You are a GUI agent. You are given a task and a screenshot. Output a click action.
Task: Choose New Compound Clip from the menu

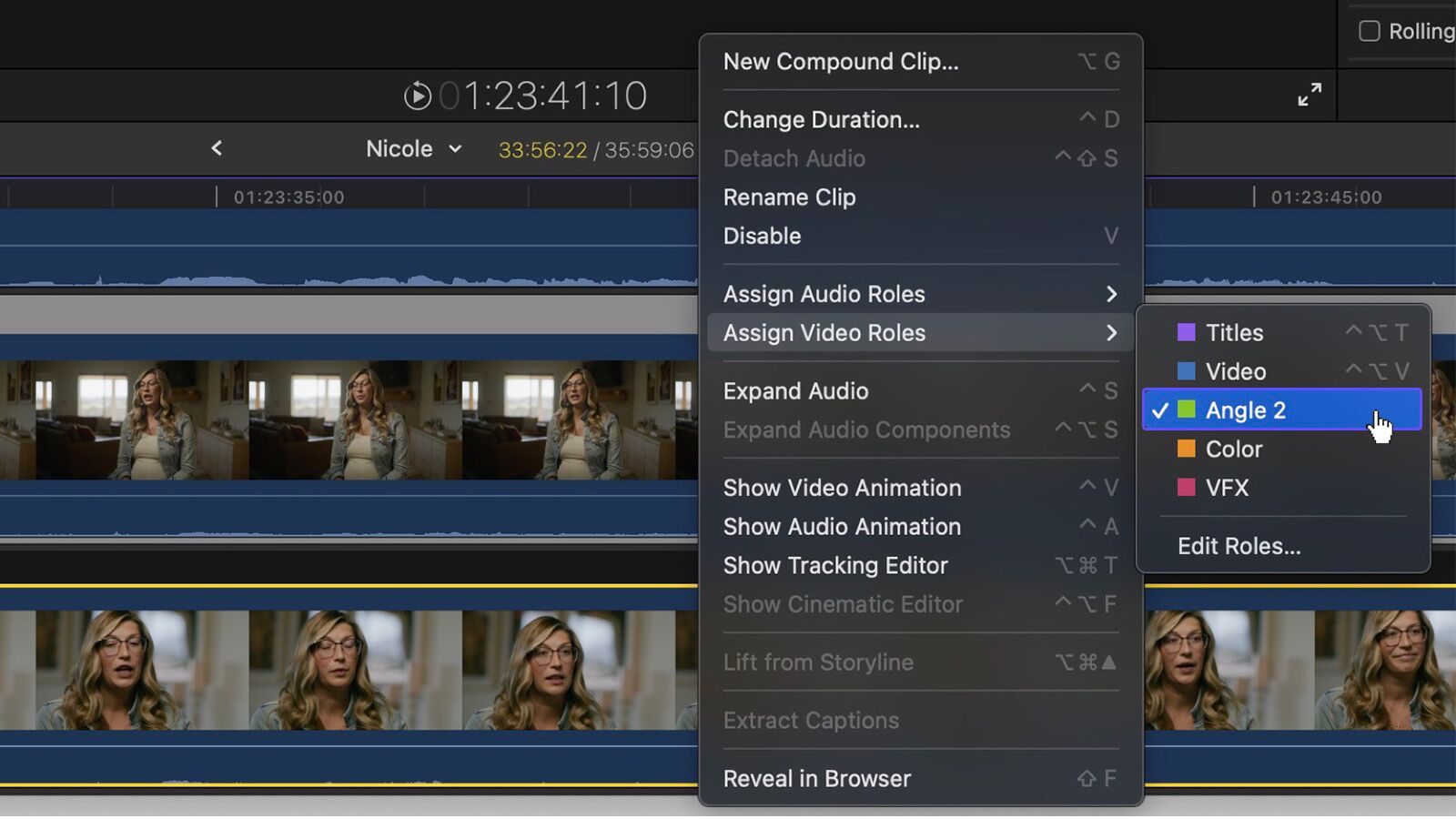[x=840, y=61]
